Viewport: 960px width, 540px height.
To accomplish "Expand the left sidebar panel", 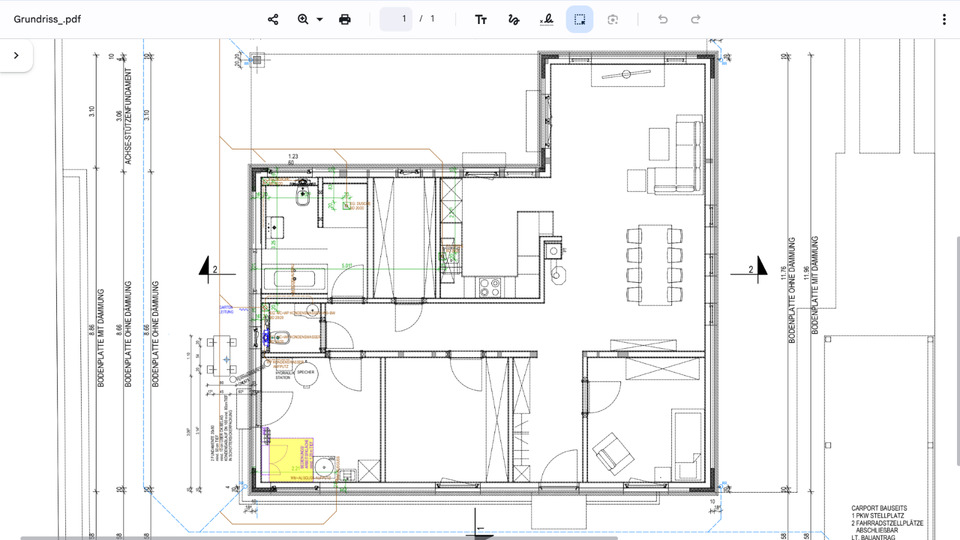I will [16, 56].
